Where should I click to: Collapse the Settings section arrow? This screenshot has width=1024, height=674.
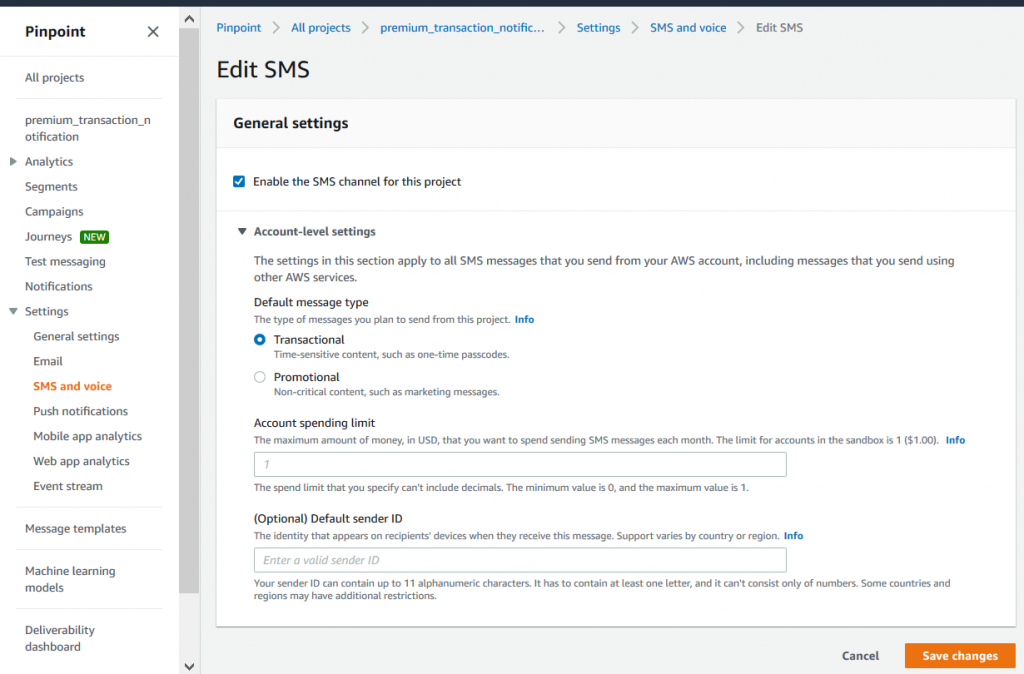coord(13,312)
